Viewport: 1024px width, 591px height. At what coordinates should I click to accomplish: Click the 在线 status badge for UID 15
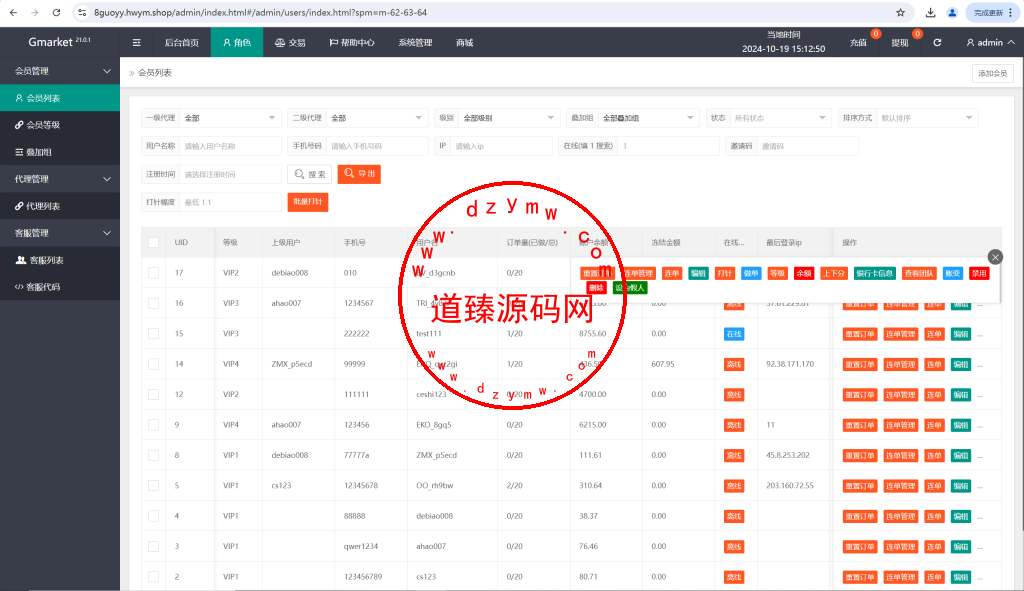[734, 334]
